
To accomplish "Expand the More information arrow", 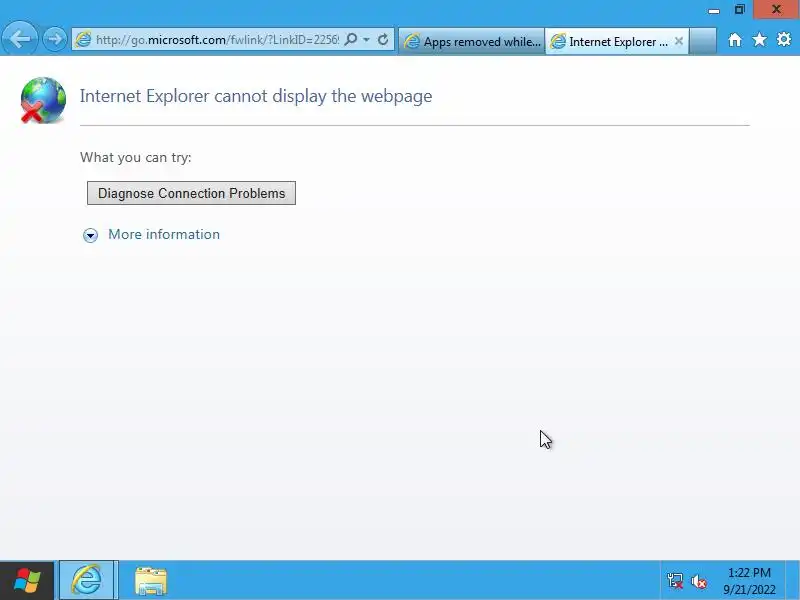I will tap(90, 235).
